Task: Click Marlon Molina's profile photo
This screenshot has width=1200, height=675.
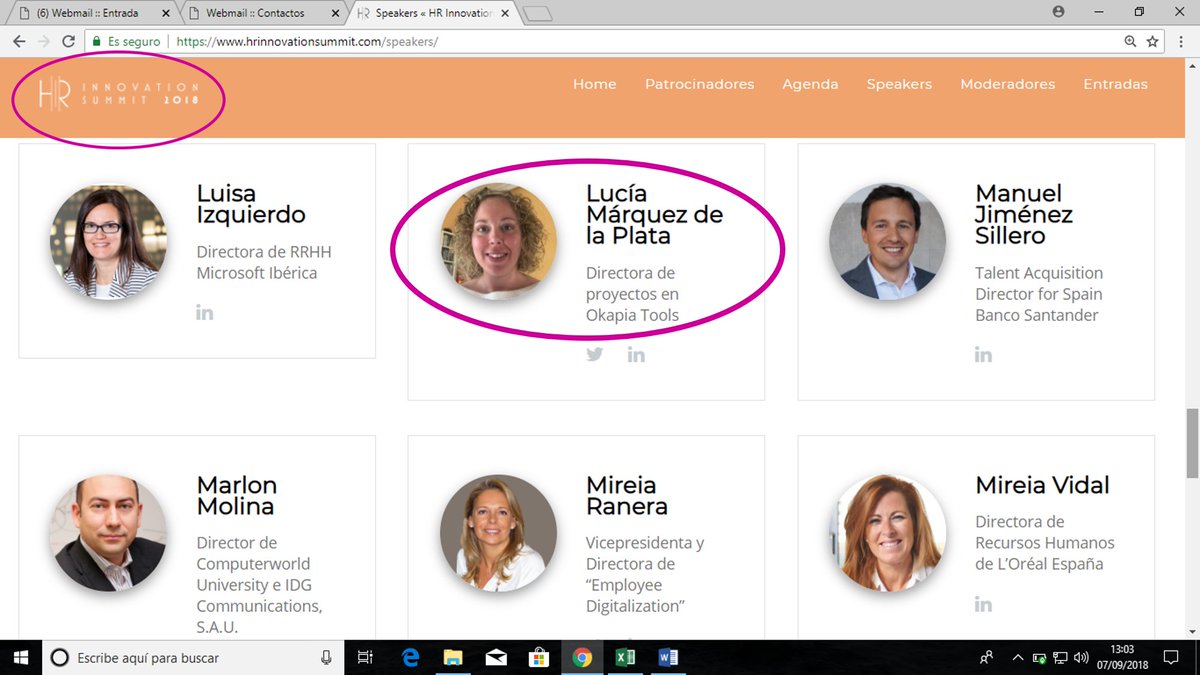Action: click(108, 533)
